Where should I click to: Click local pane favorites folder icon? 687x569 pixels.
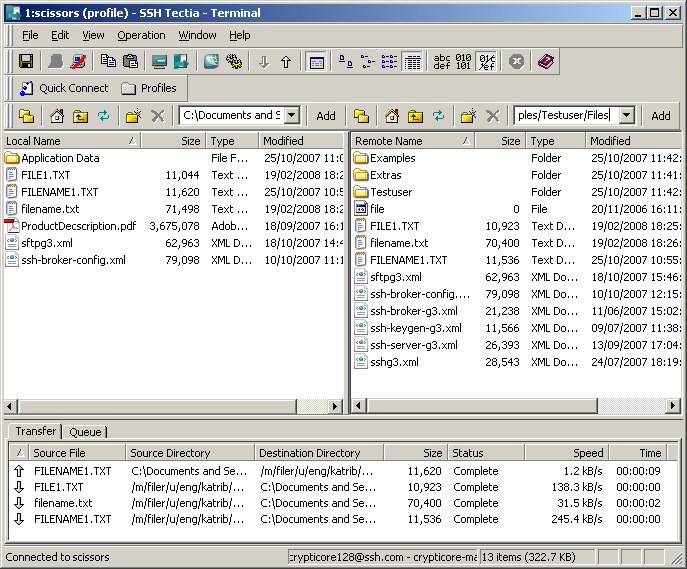(x=26, y=116)
